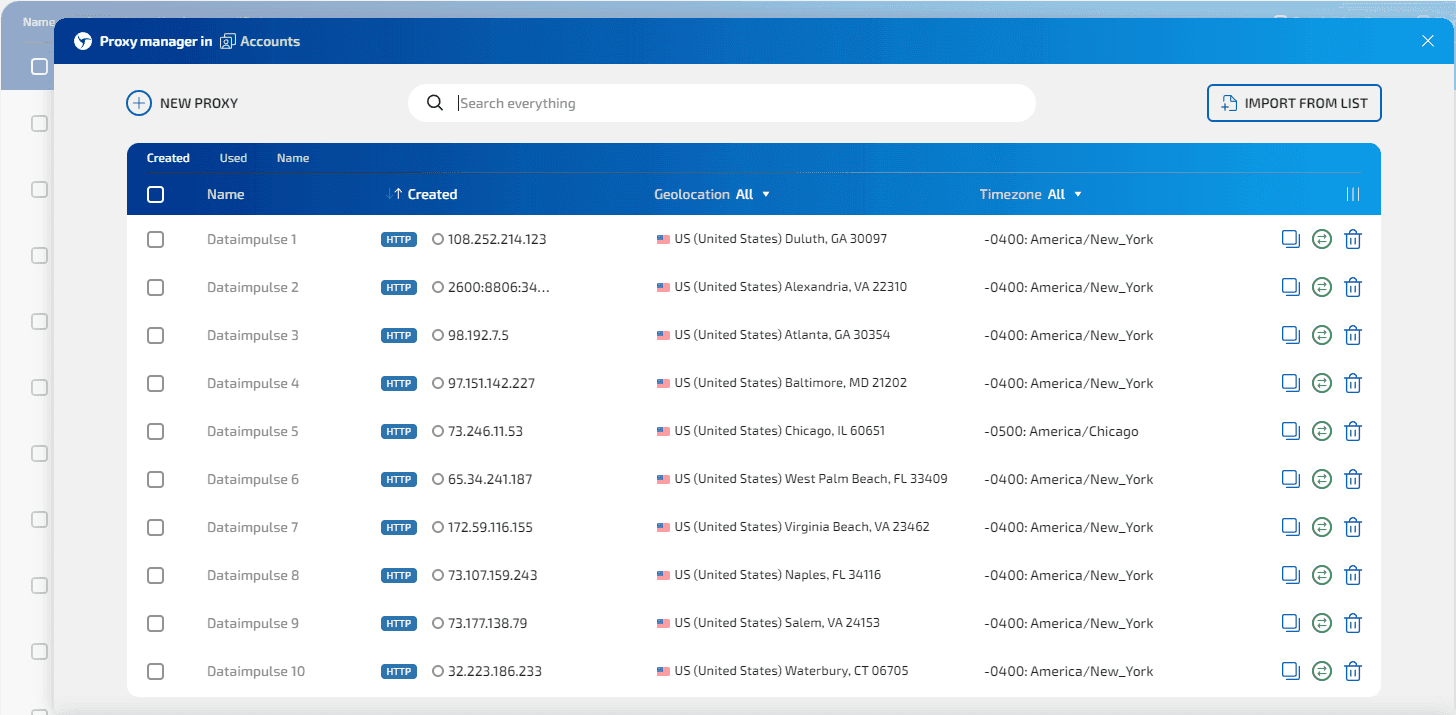Image resolution: width=1456 pixels, height=715 pixels.
Task: Open IMPORT FROM LIST
Action: (1294, 102)
